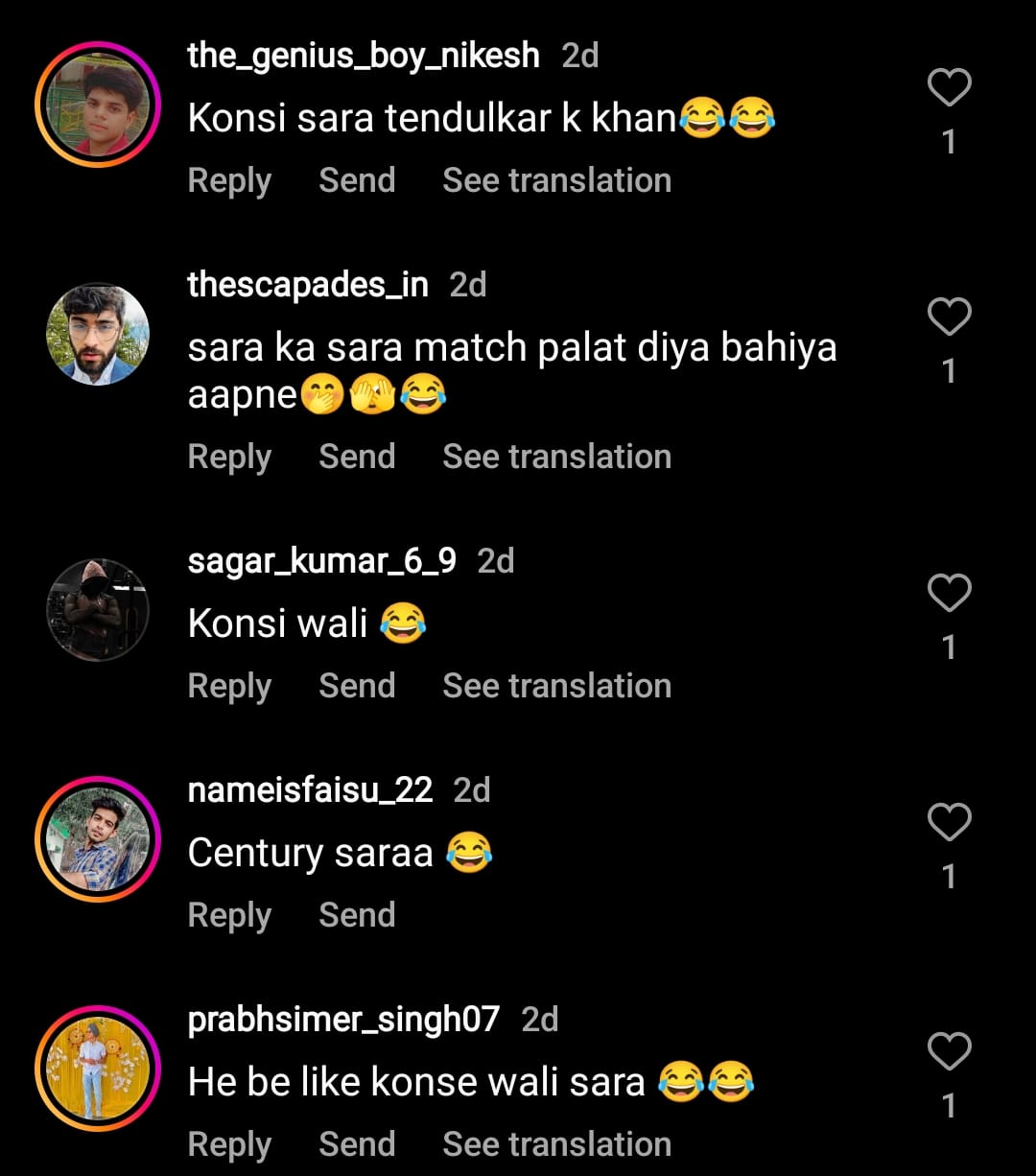Screen dimensions: 1036x1176
Task: Open nameisfaisu_22's story from avatar
Action: point(98,838)
